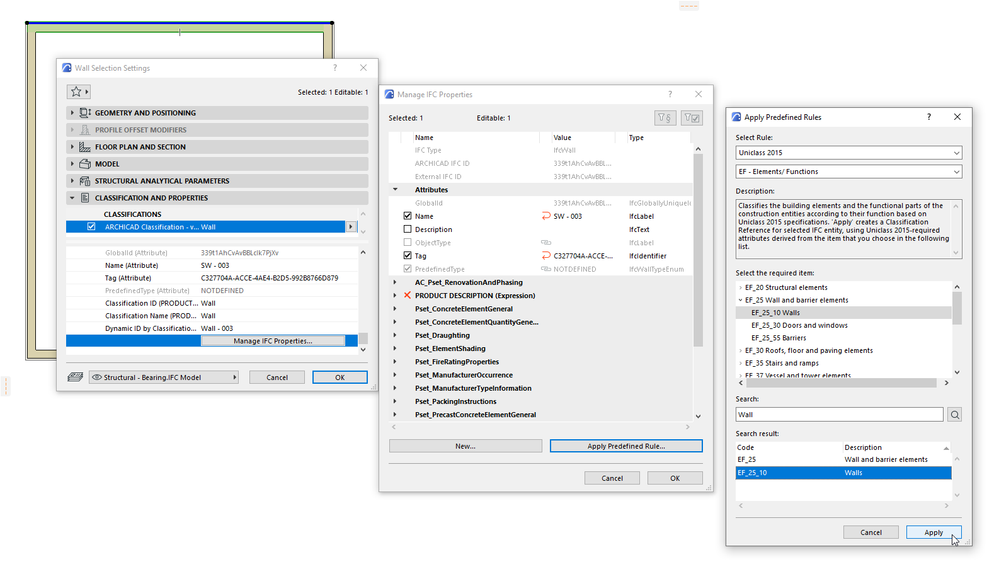Open Uniclass 2015 rule dropdown
The width and height of the screenshot is (999, 566).
(849, 153)
